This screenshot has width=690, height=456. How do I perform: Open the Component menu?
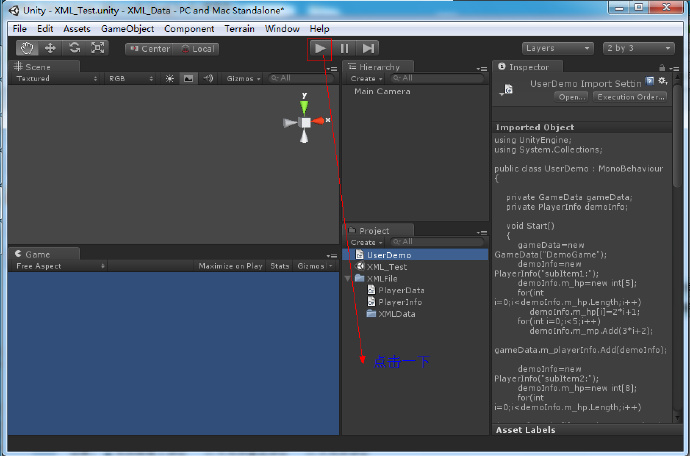click(189, 29)
